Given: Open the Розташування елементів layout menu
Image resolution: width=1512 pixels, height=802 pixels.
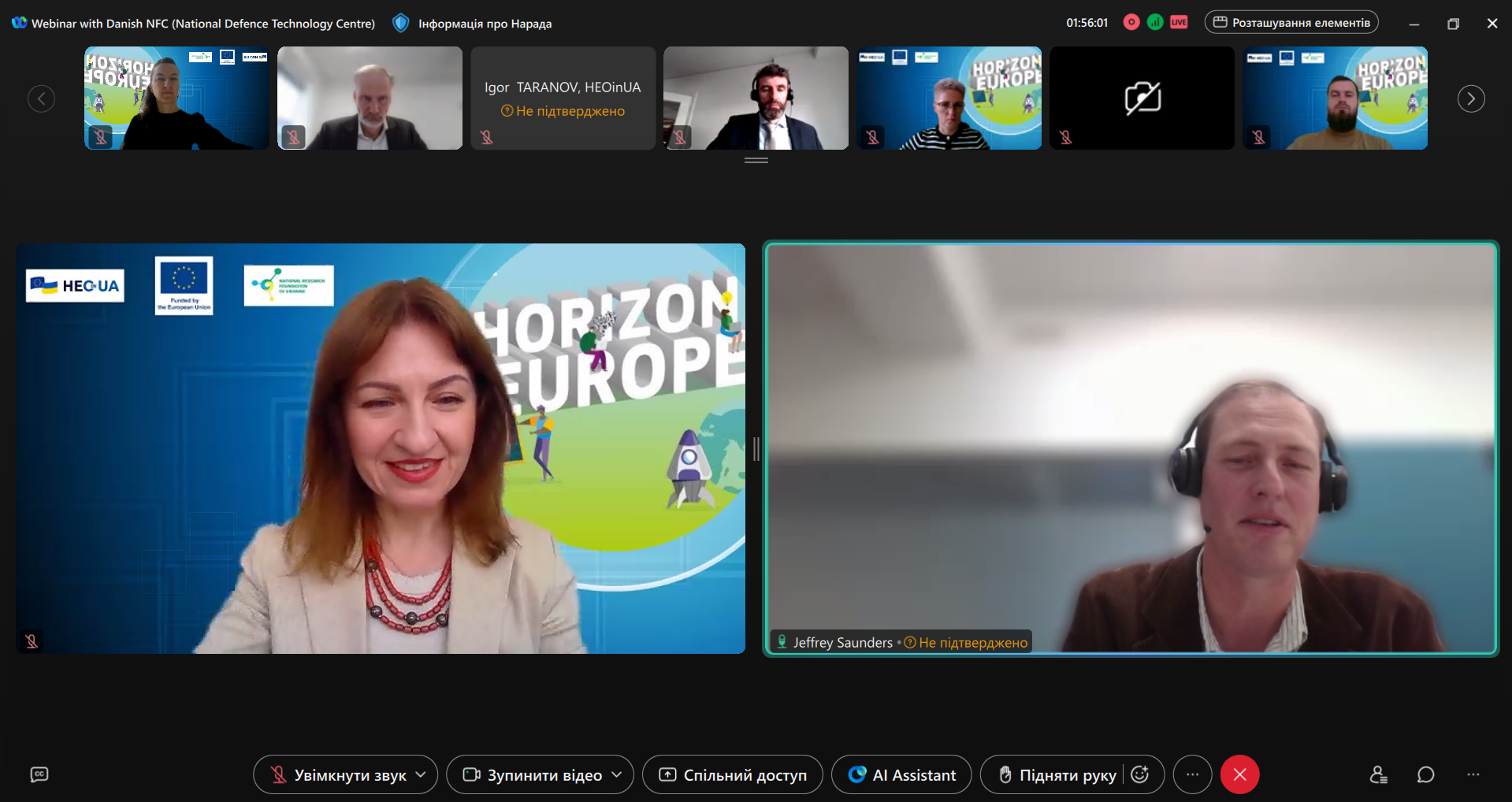Looking at the screenshot, I should click(x=1291, y=23).
